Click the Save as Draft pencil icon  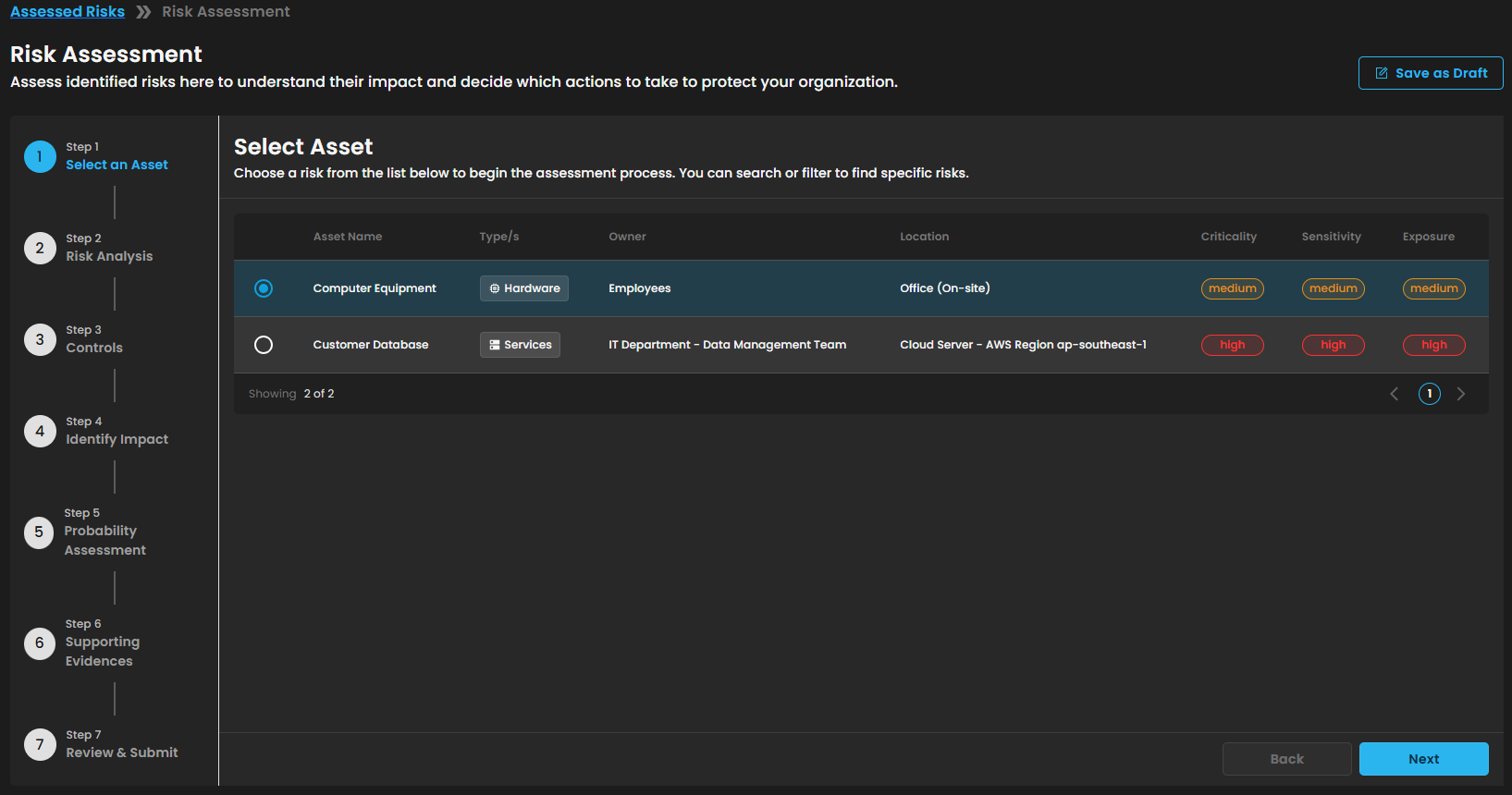[x=1382, y=73]
